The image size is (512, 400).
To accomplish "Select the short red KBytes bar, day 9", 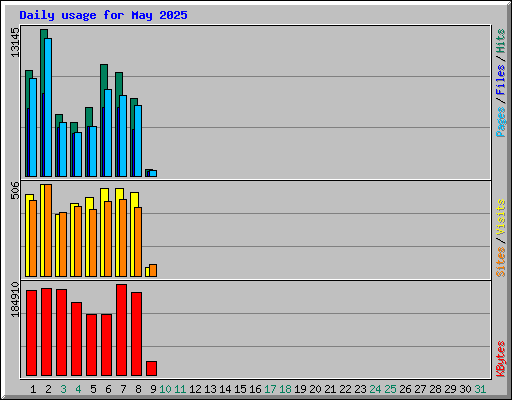I will tap(151, 368).
